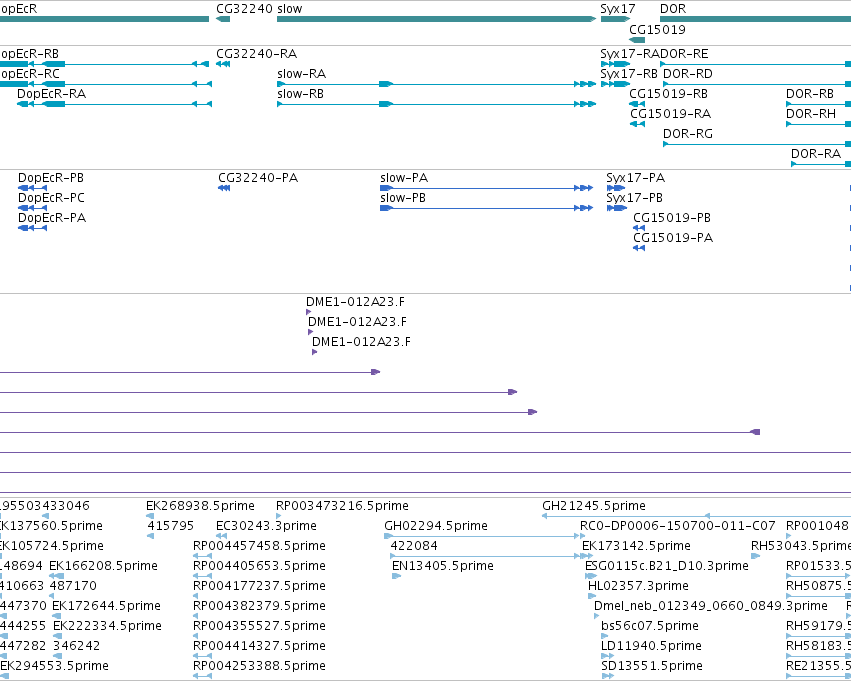Select EST RP004355527.5prime

point(259,627)
